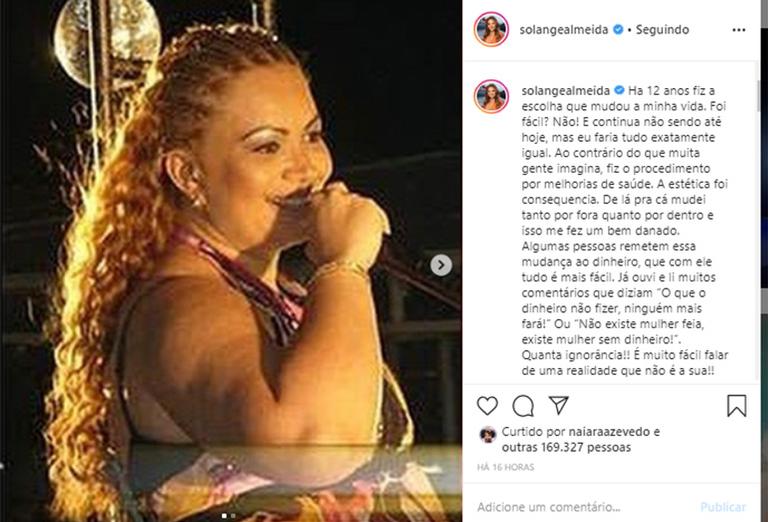This screenshot has height=522, width=768.
Task: Click naiaraazevedo small liker avatar
Action: click(488, 434)
